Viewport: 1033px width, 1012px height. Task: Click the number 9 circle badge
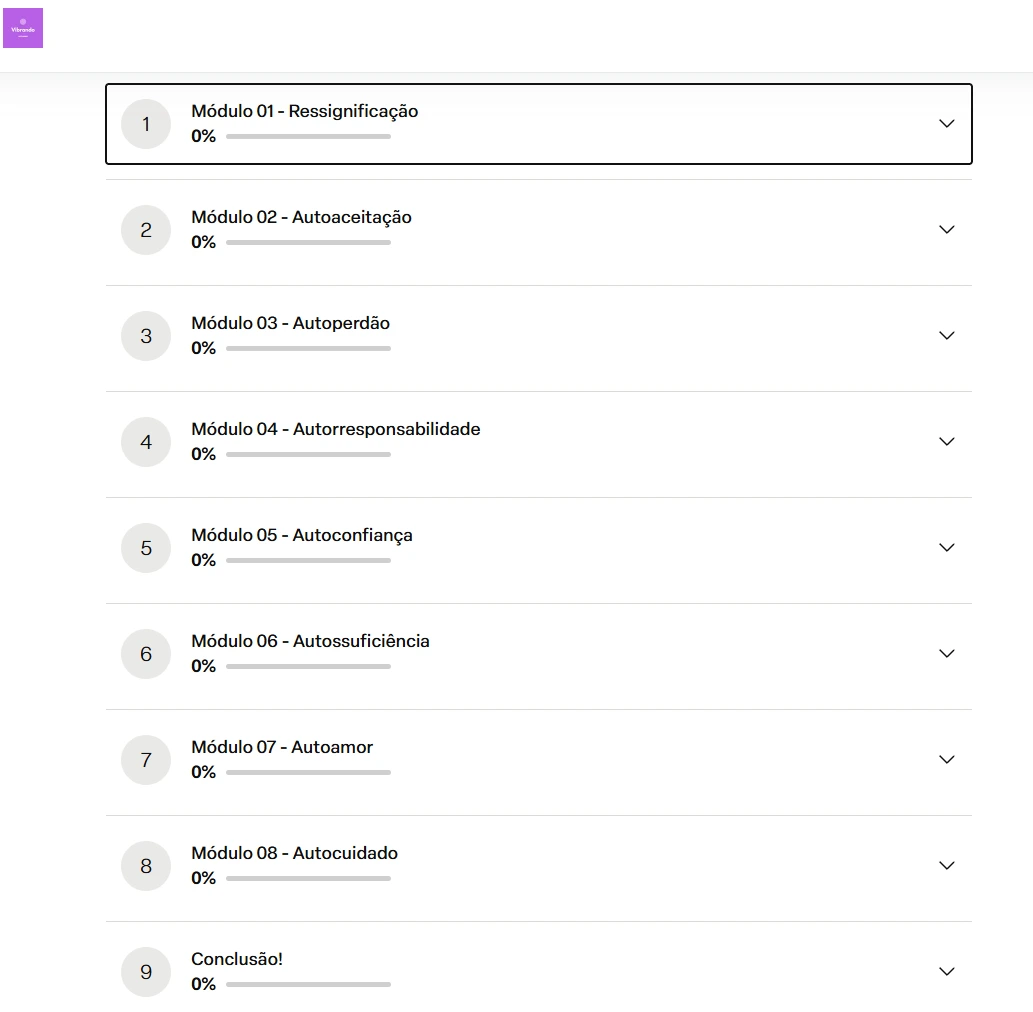pyautogui.click(x=146, y=972)
